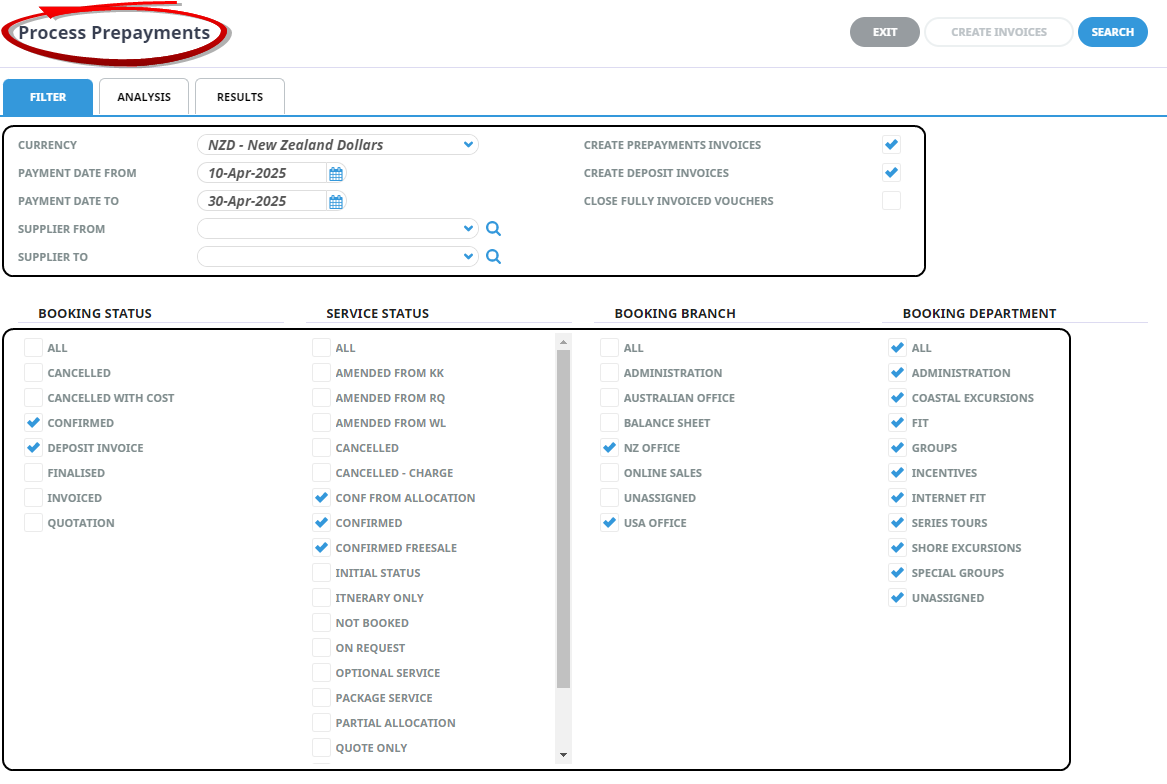Click the Payment Date From input field

tap(262, 173)
